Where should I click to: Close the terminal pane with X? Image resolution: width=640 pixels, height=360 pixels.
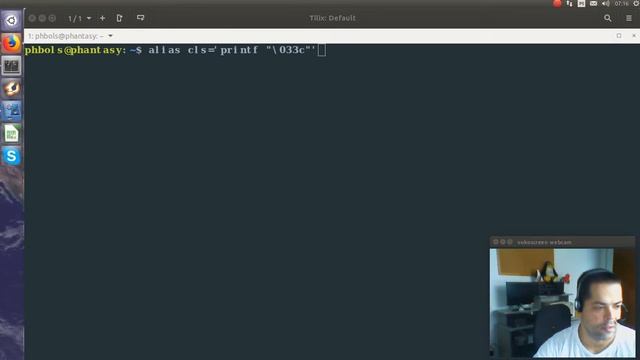pyautogui.click(x=634, y=36)
